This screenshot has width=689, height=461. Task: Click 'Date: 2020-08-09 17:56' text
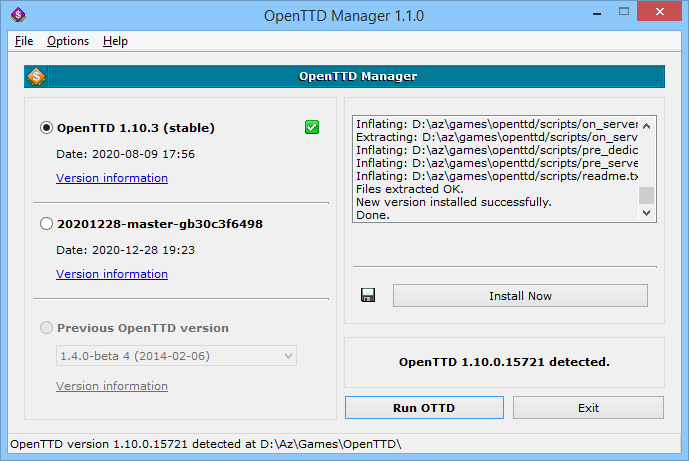pyautogui.click(x=126, y=154)
